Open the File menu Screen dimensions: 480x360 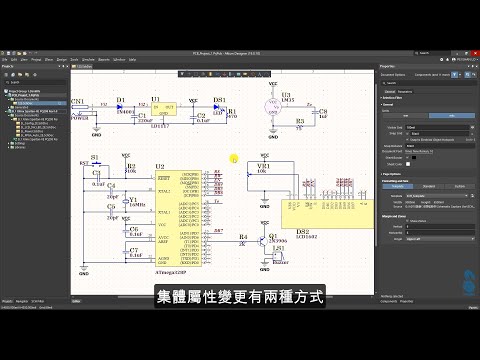coord(5,59)
